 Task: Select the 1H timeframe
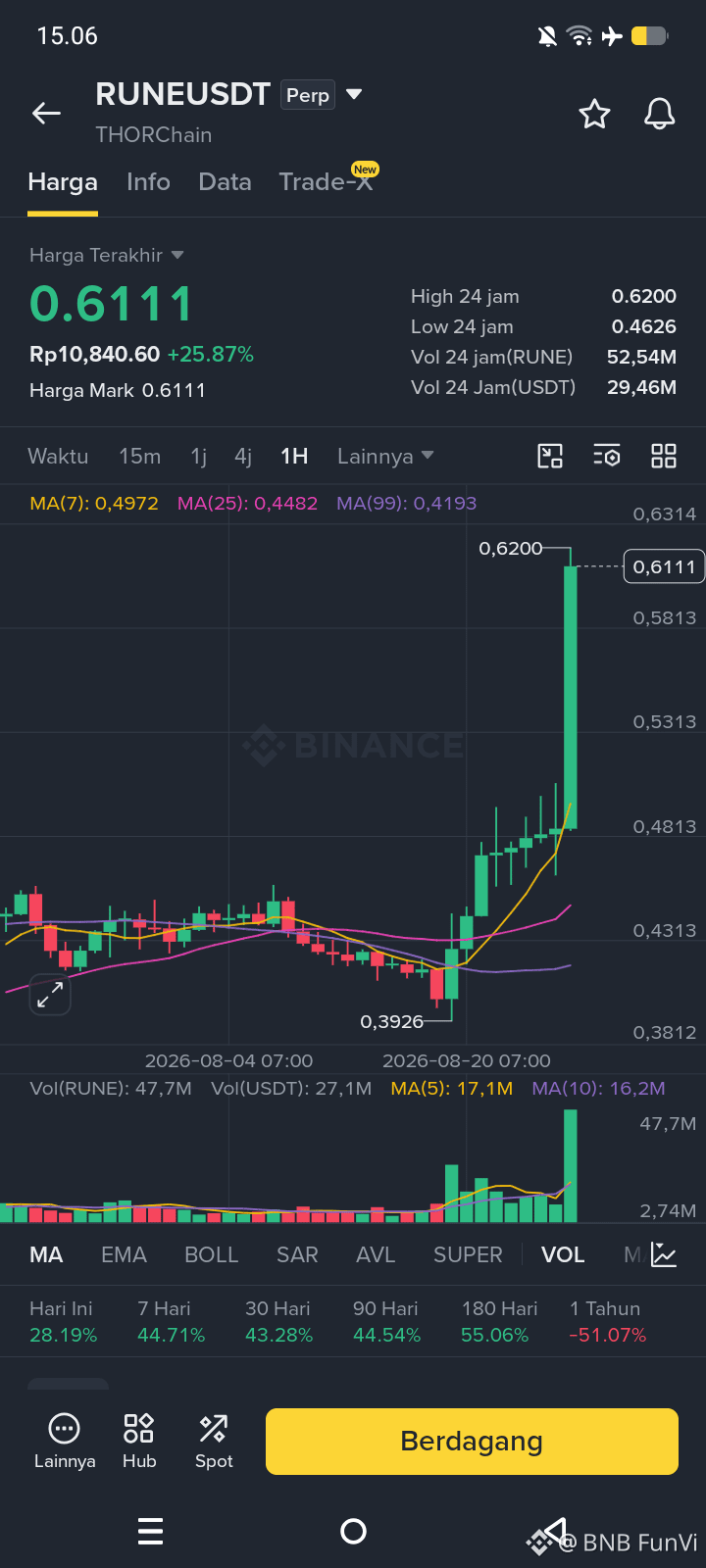[294, 456]
